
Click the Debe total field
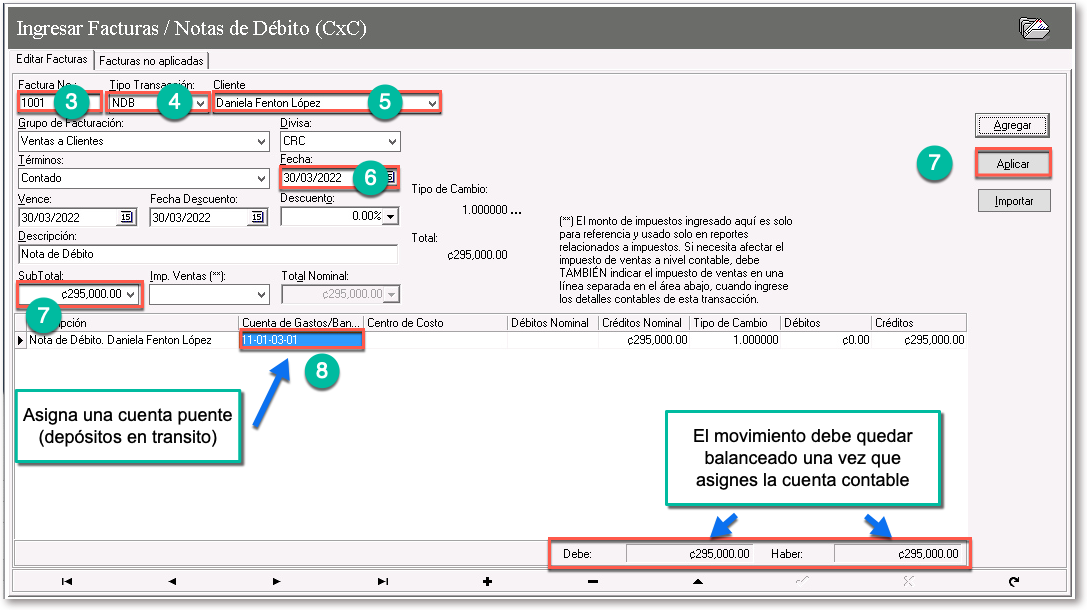pyautogui.click(x=689, y=554)
